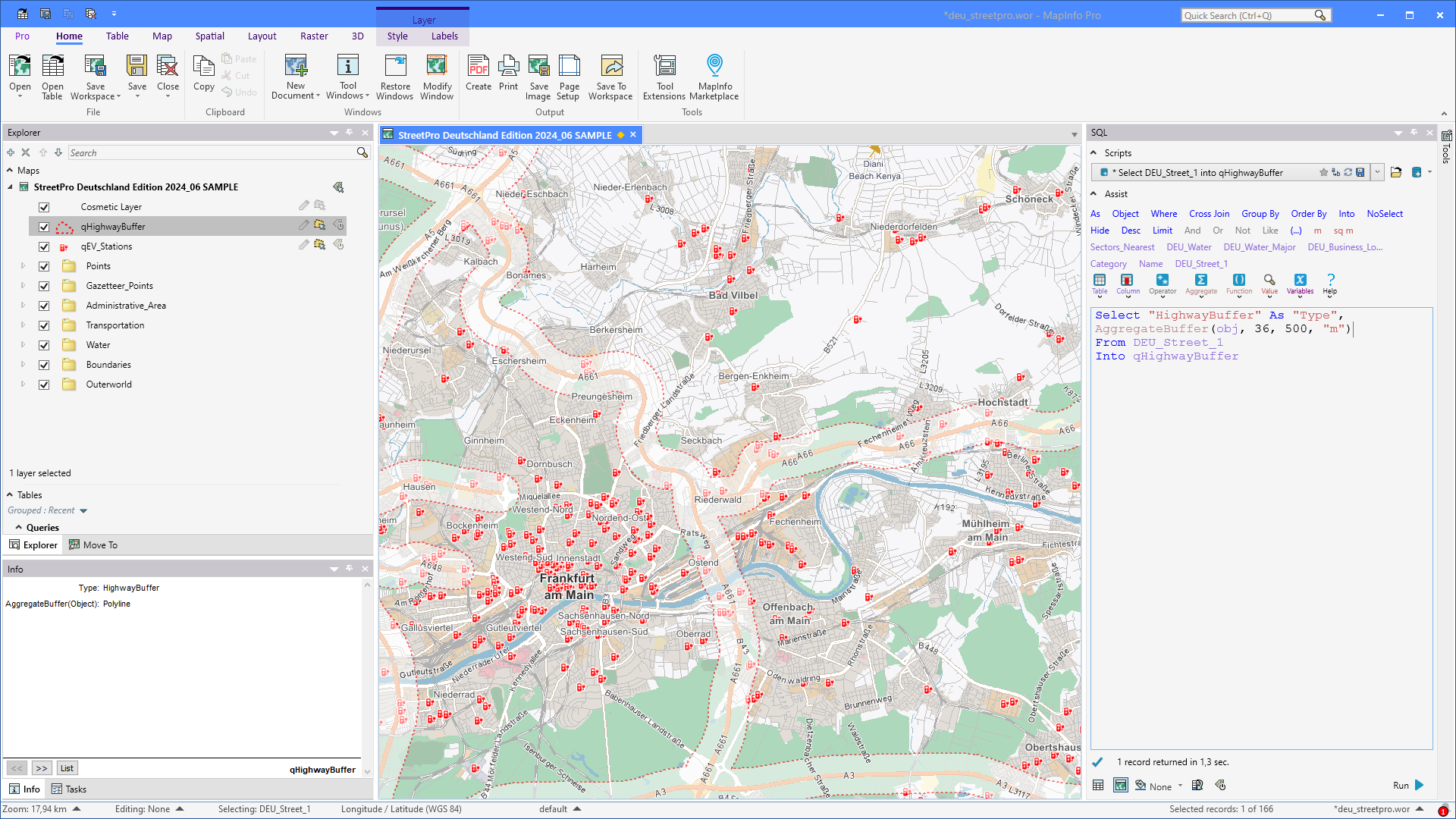Click the Variables icon in SQL Assist
Screen dimensions: 1456x819
tap(1300, 284)
